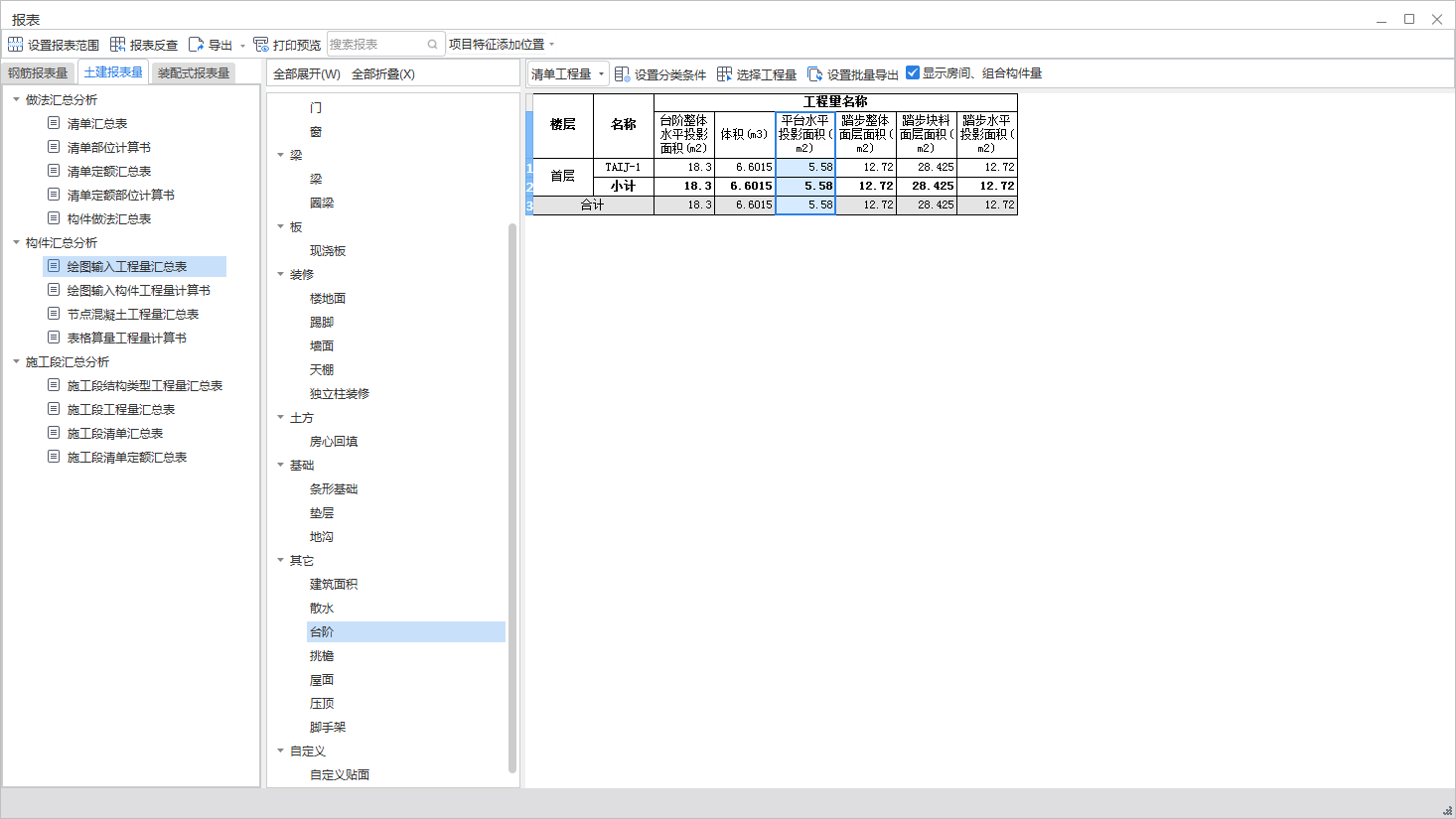Click the document icon beside 表格算量工程量计算书
1456x819 pixels.
tap(55, 338)
